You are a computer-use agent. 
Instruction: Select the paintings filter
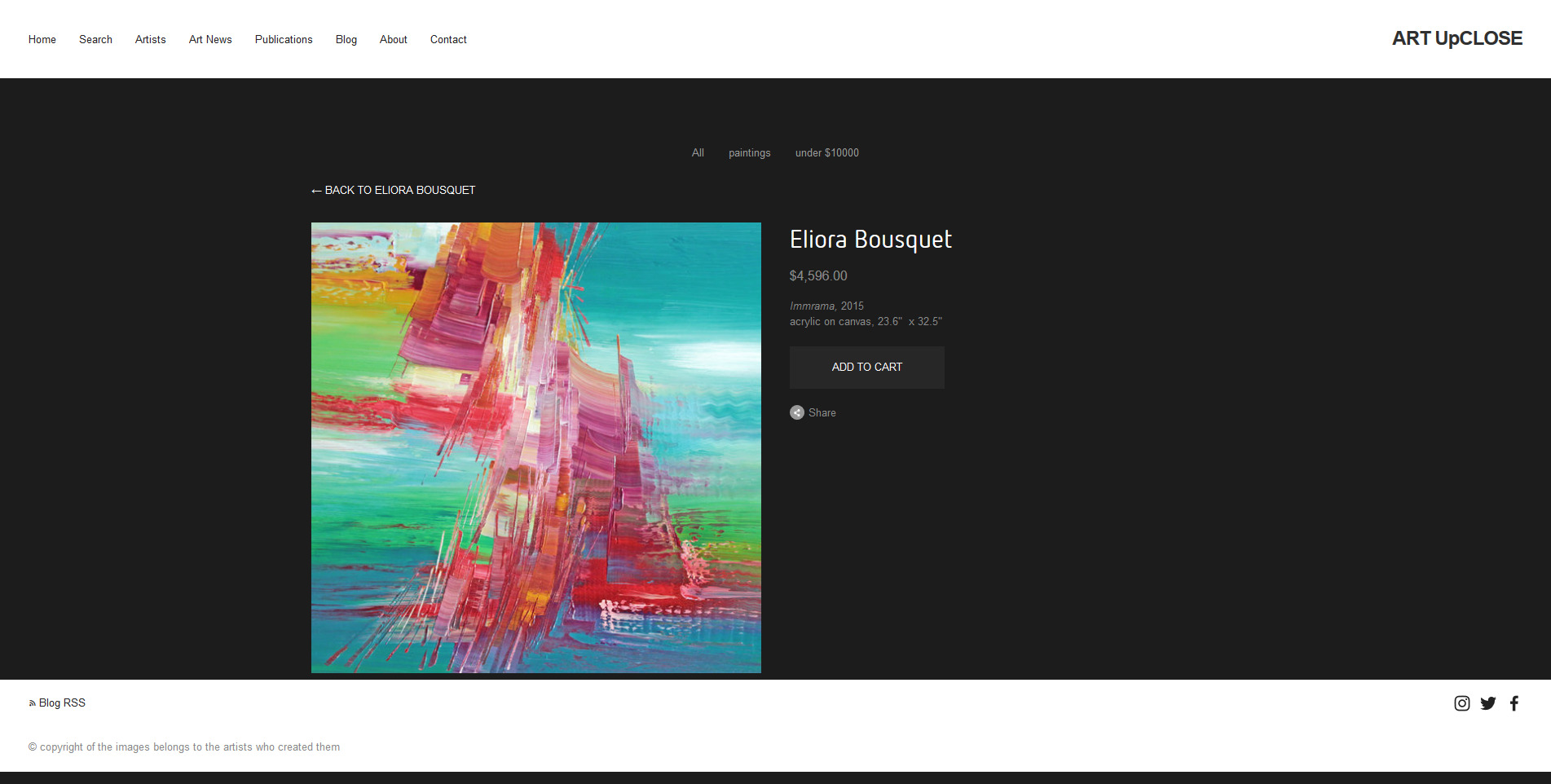tap(749, 152)
